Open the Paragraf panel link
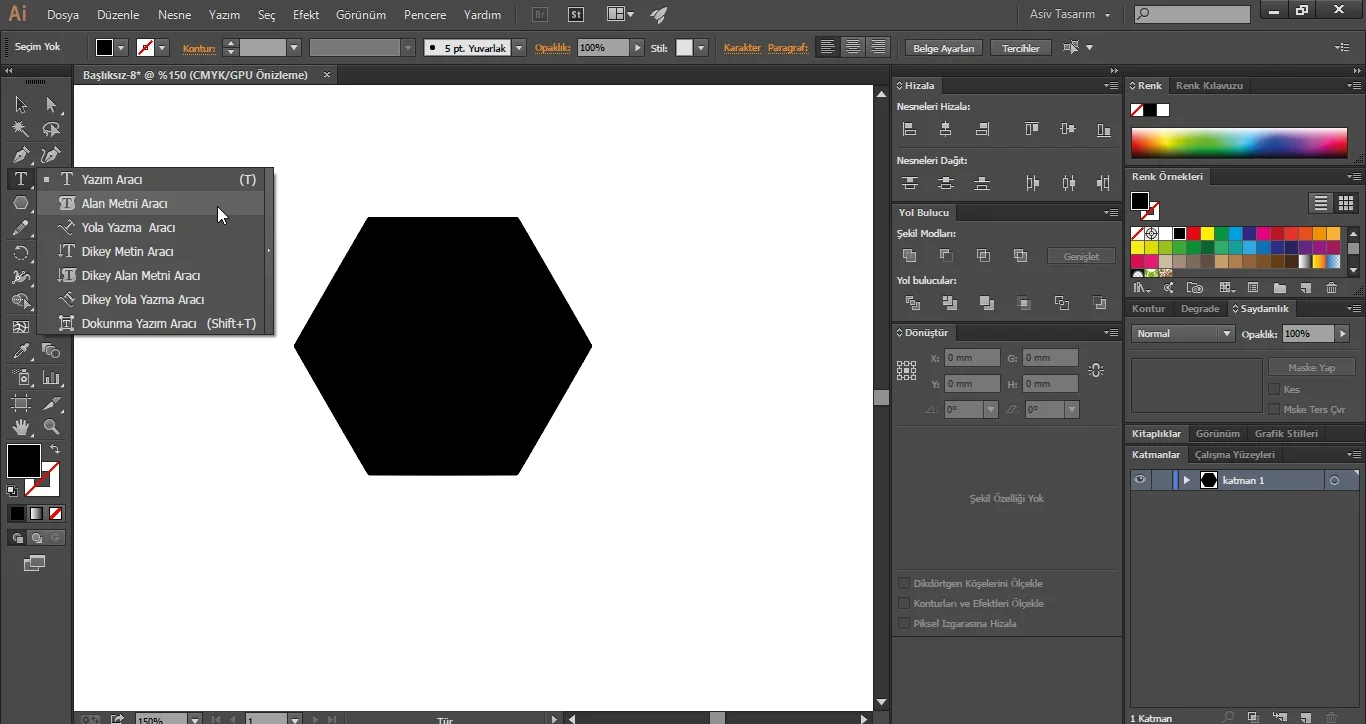This screenshot has height=724, width=1366. point(789,48)
